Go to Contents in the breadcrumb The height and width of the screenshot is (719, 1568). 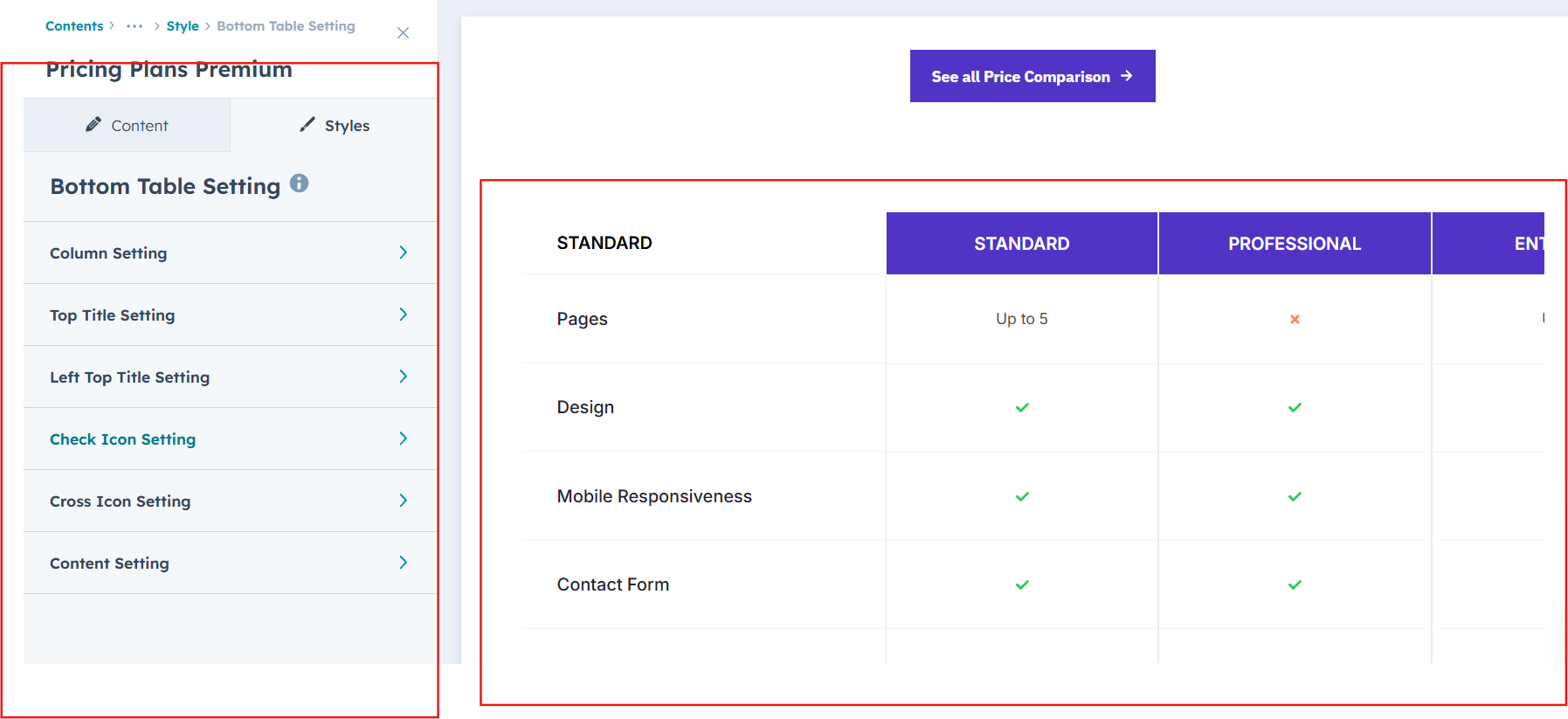click(x=74, y=26)
